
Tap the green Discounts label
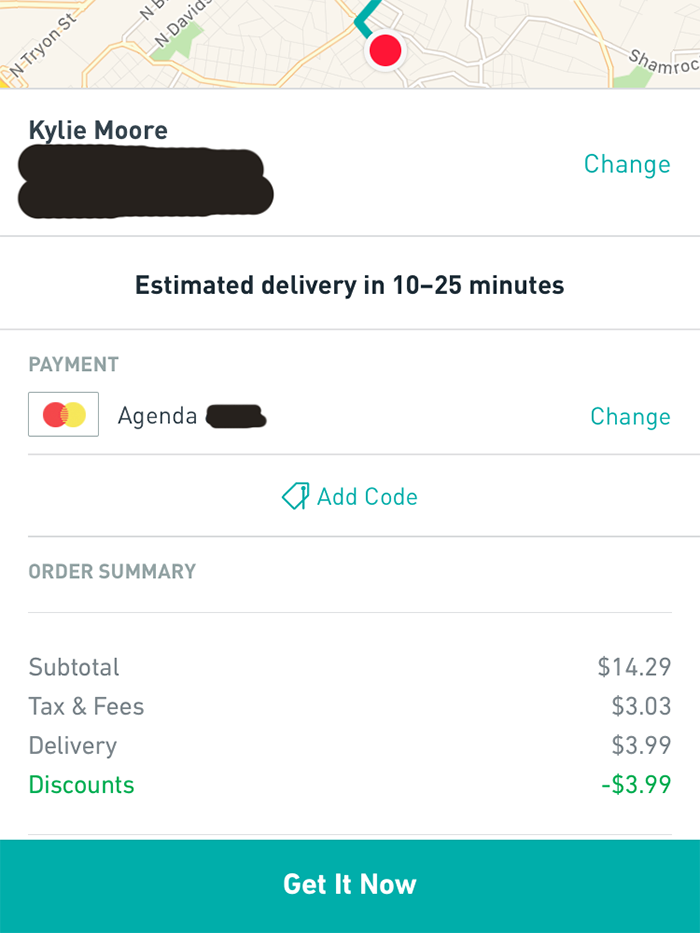click(81, 784)
